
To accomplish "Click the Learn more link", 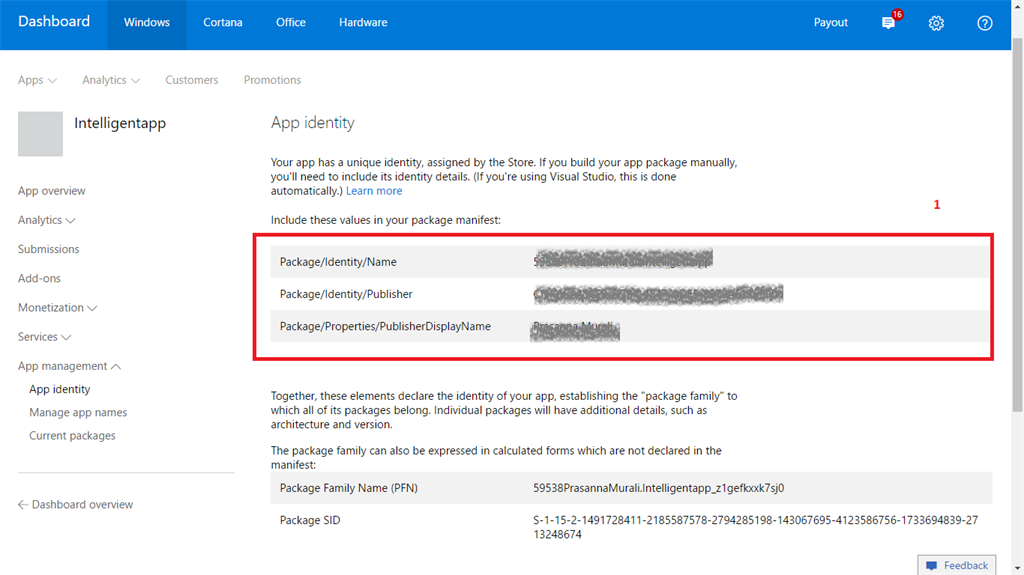I will tap(374, 191).
